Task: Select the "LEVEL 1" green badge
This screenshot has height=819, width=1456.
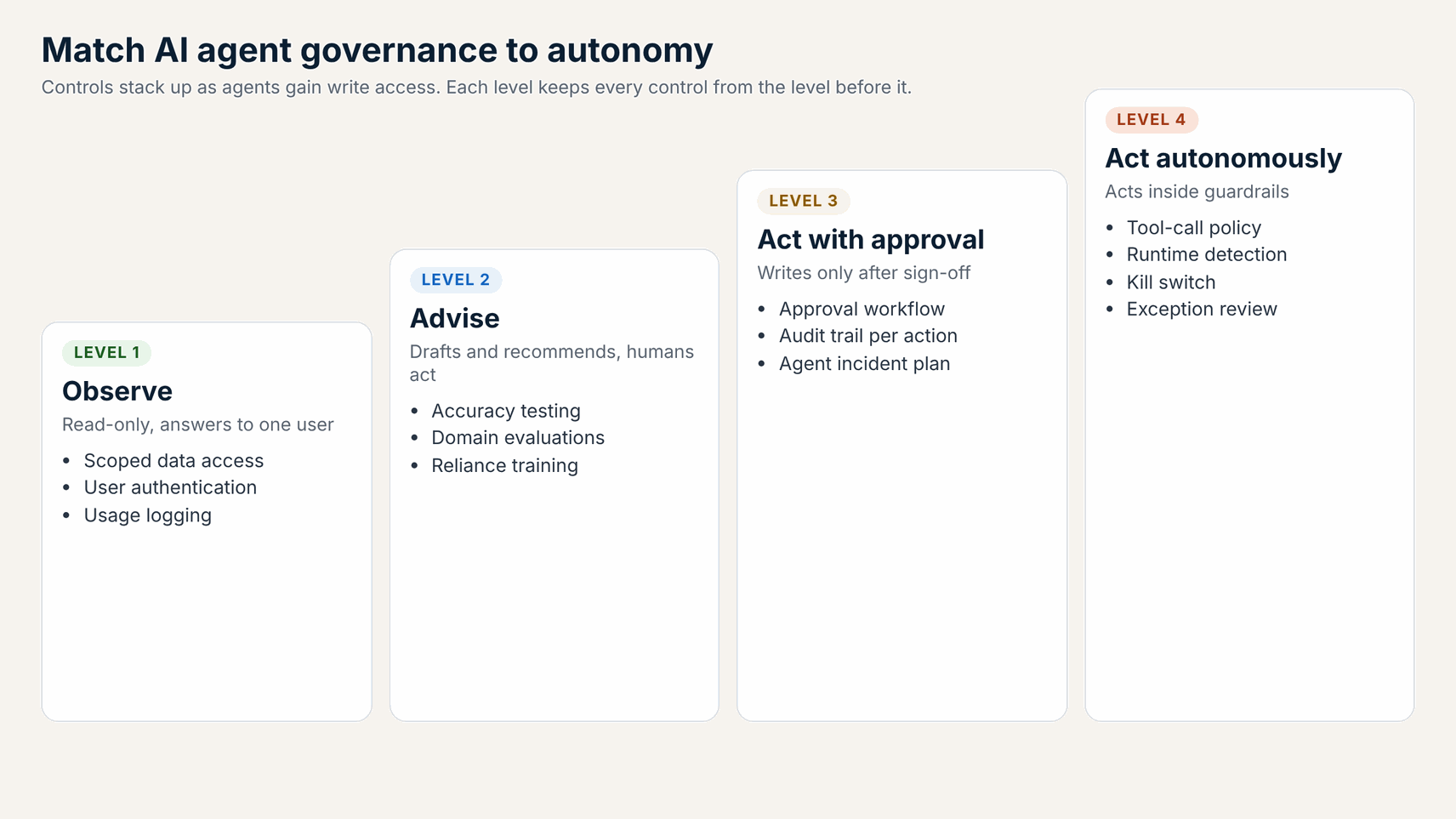Action: click(x=106, y=353)
